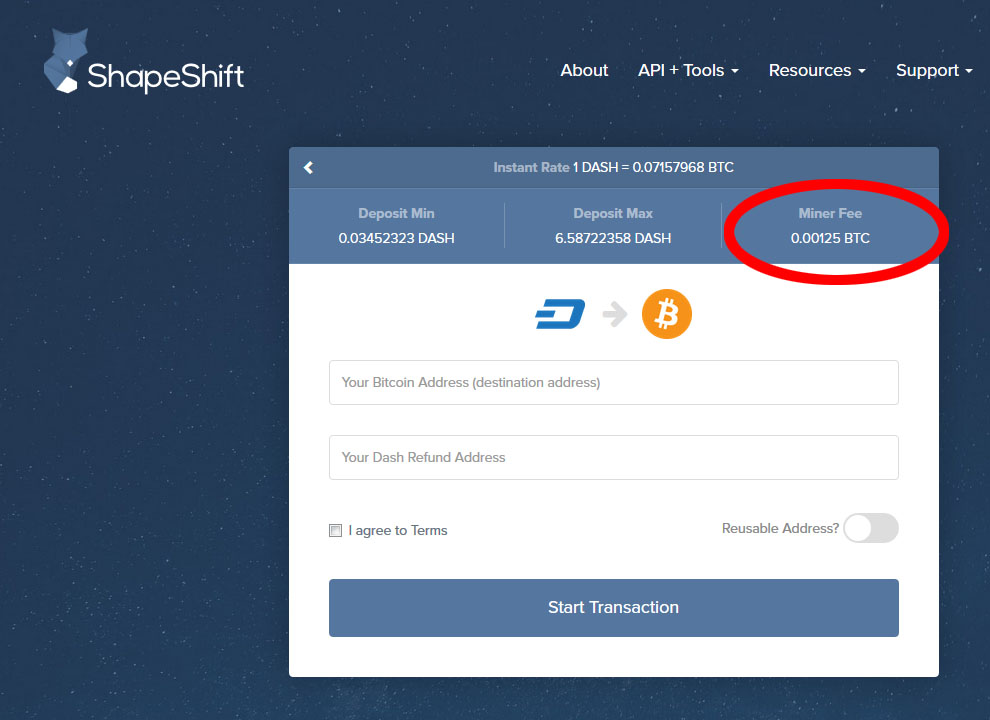
Task: Expand the Support dropdown menu
Action: click(934, 70)
